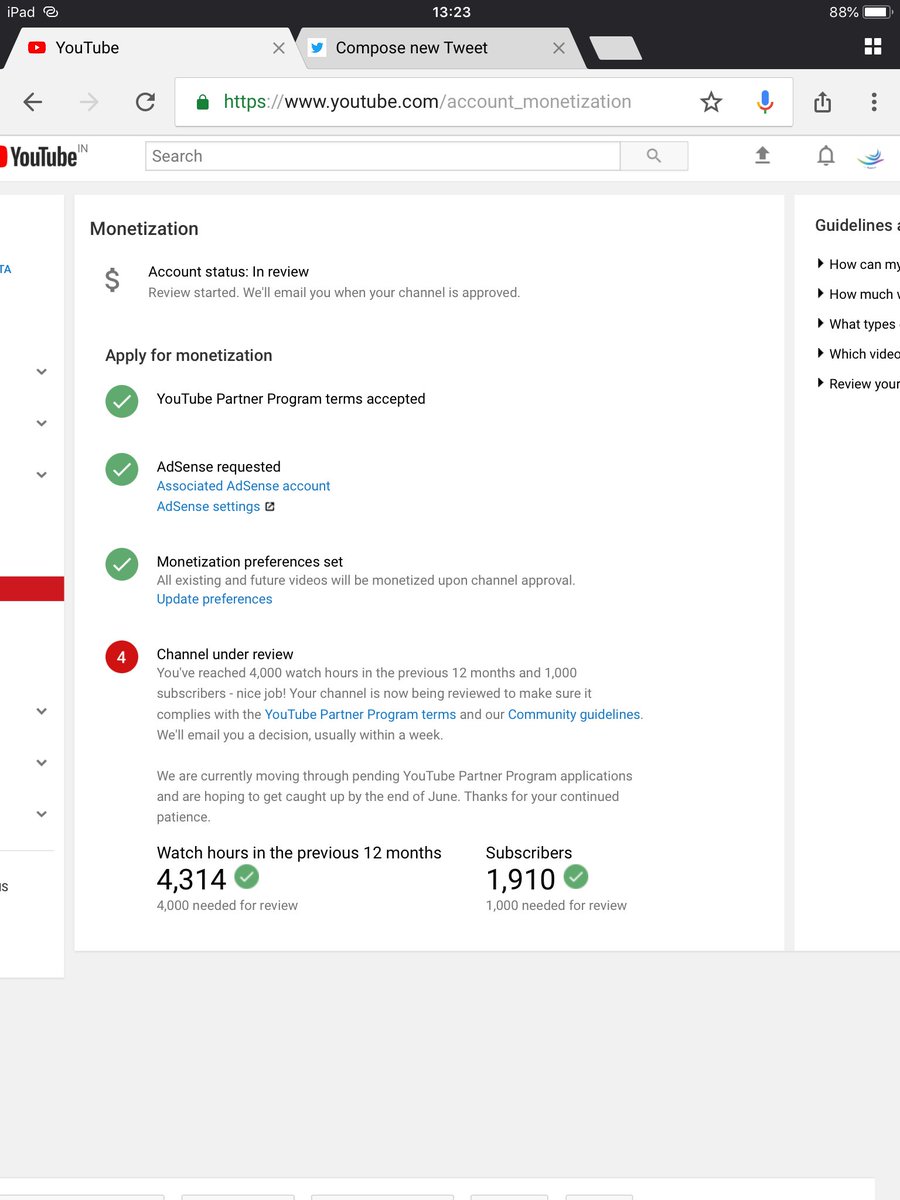Expand the first sidebar chevron section

tap(42, 372)
